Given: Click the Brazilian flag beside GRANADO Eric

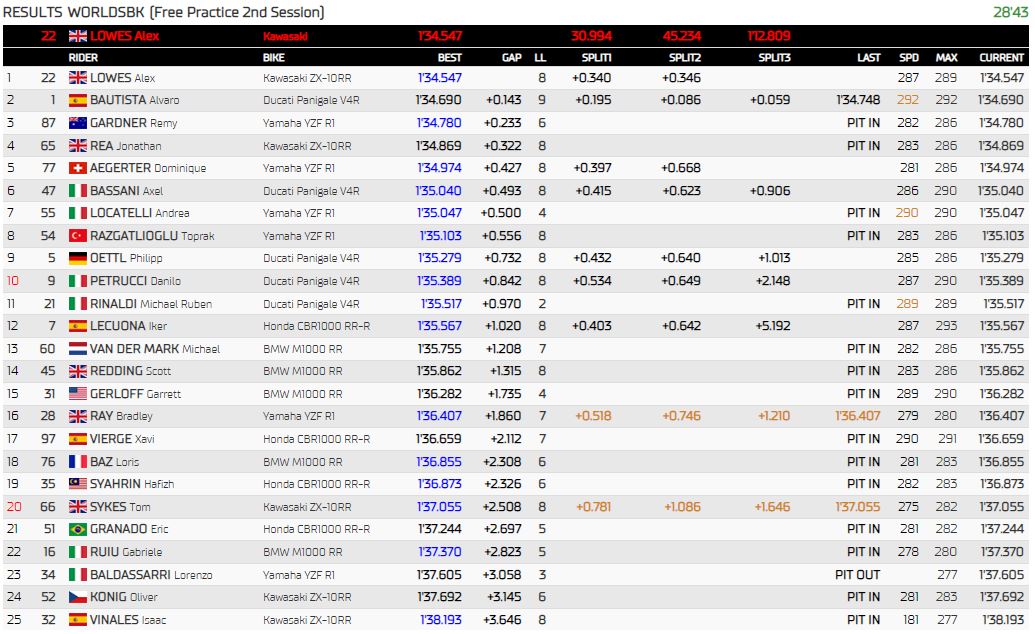Looking at the screenshot, I should (78, 529).
